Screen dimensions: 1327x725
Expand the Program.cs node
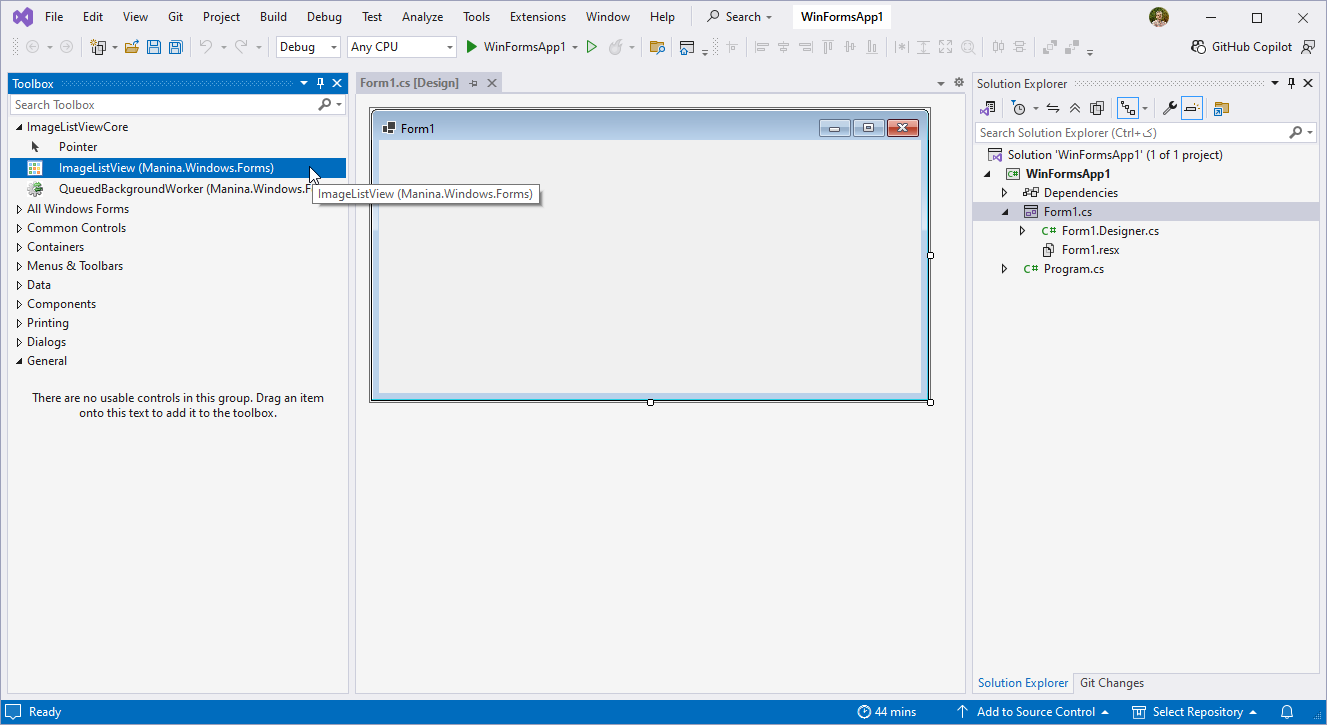[1005, 269]
